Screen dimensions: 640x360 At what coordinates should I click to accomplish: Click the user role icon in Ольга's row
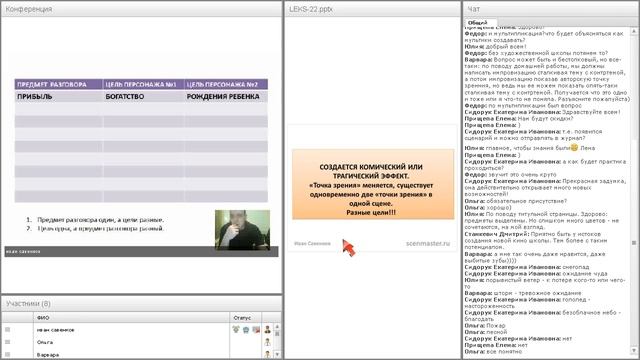[267, 342]
